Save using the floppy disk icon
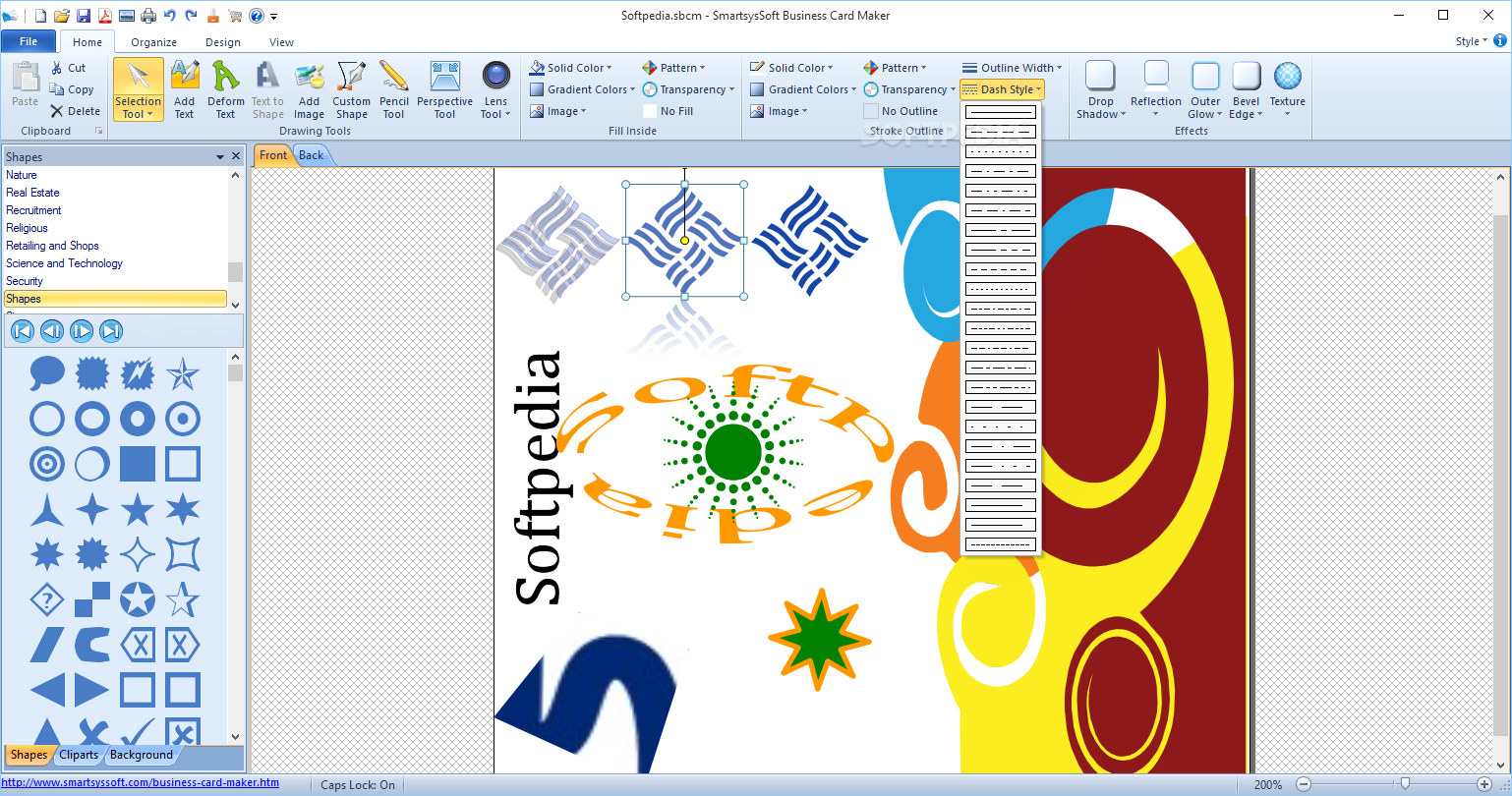The image size is (1512, 796). point(84,15)
